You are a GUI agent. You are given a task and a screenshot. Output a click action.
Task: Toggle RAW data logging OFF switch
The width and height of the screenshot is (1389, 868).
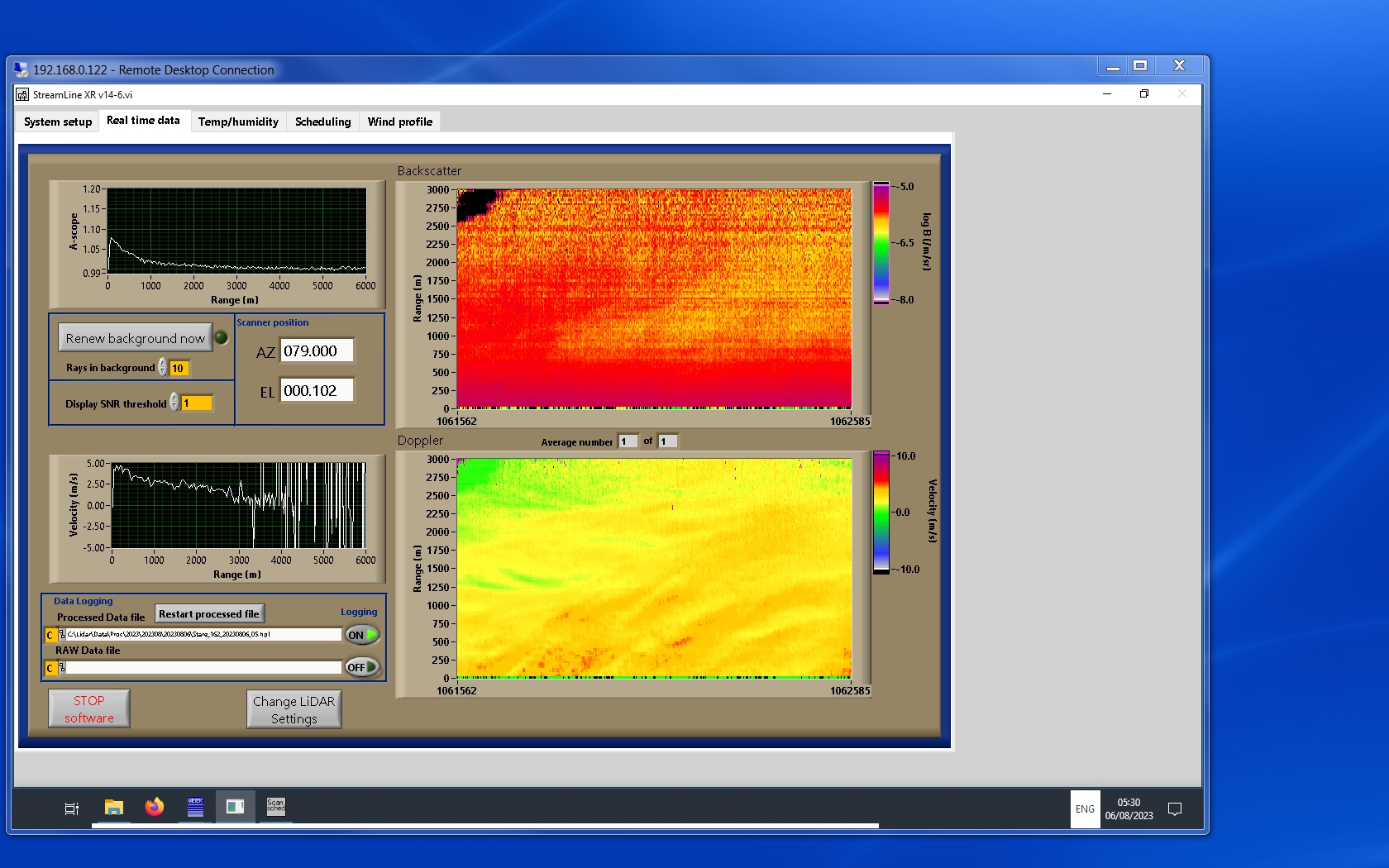click(x=362, y=667)
